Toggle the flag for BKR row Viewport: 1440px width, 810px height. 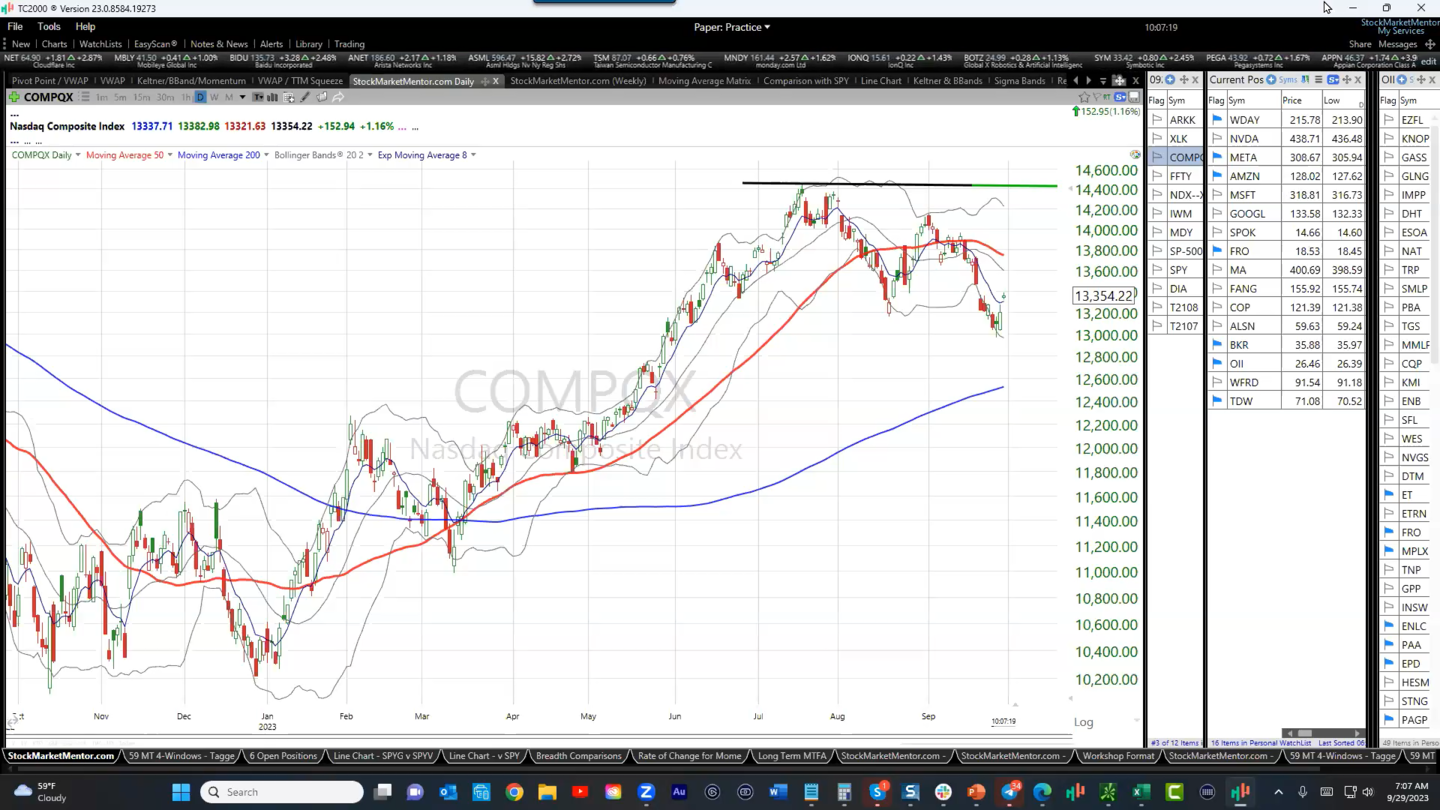[1217, 345]
